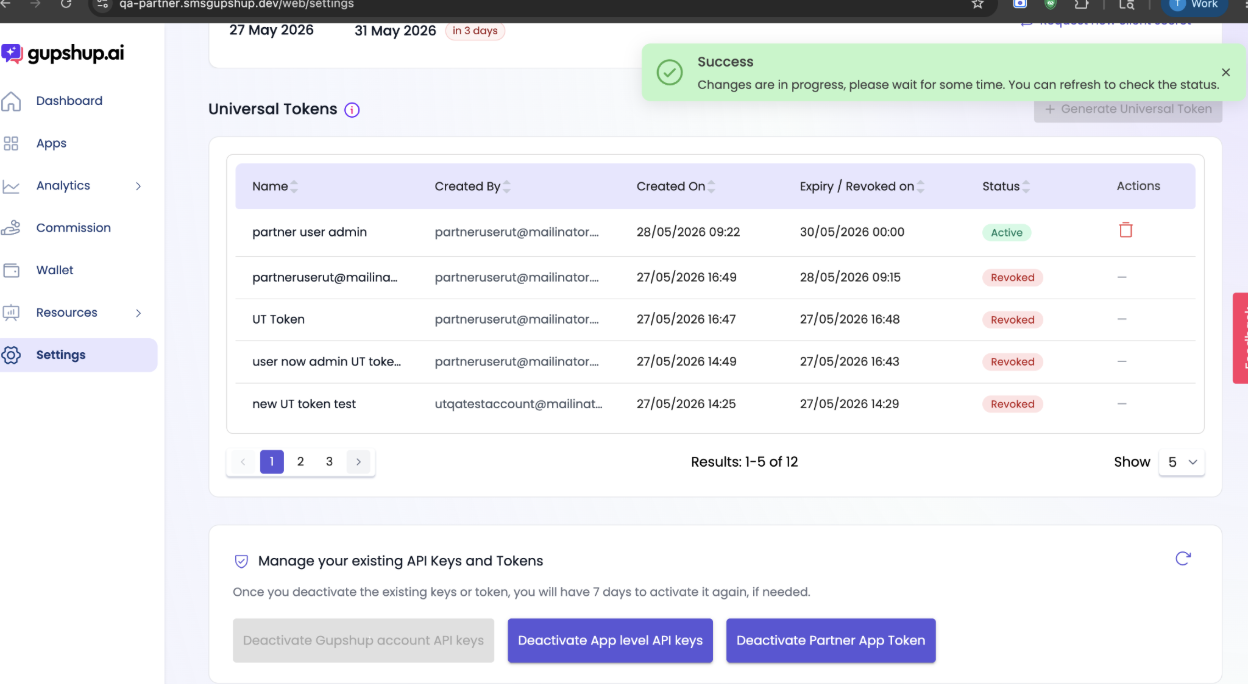Screen dimensions: 1254x684
Task: Open the Apps grid icon
Action: pyautogui.click(x=11, y=143)
